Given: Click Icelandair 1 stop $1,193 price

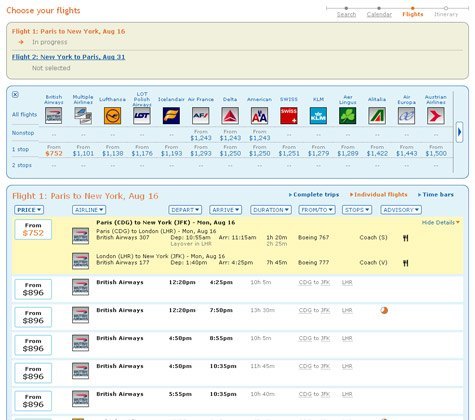Looking at the screenshot, I should coord(171,153).
